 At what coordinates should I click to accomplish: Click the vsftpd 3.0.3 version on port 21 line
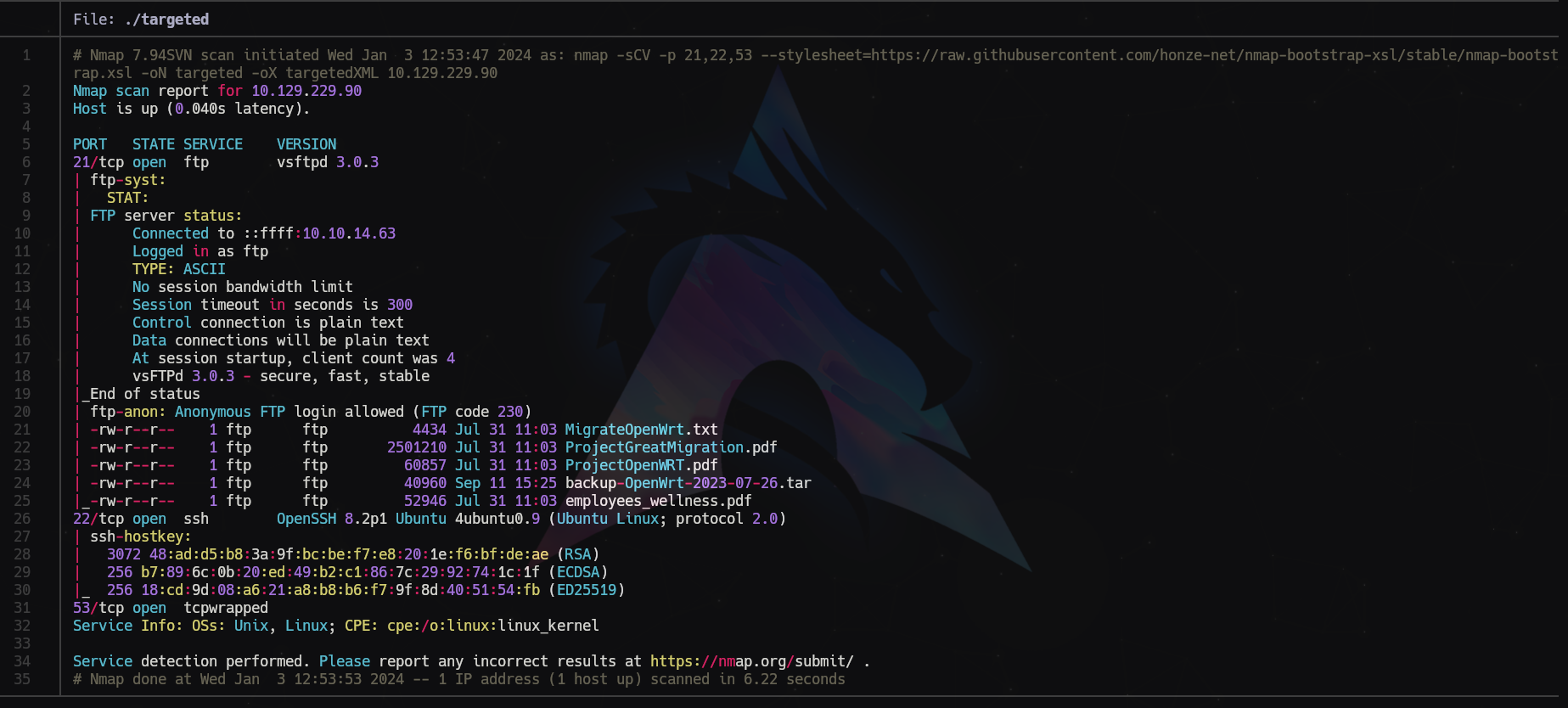pyautogui.click(x=328, y=162)
